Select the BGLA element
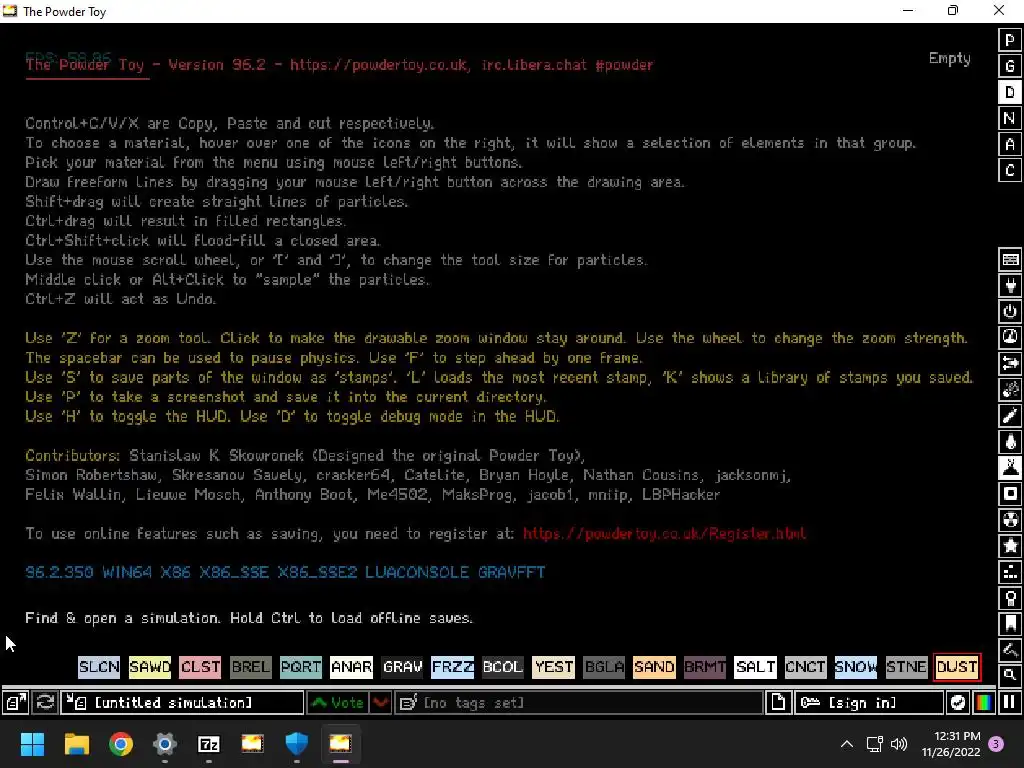This screenshot has width=1024, height=768. point(604,667)
